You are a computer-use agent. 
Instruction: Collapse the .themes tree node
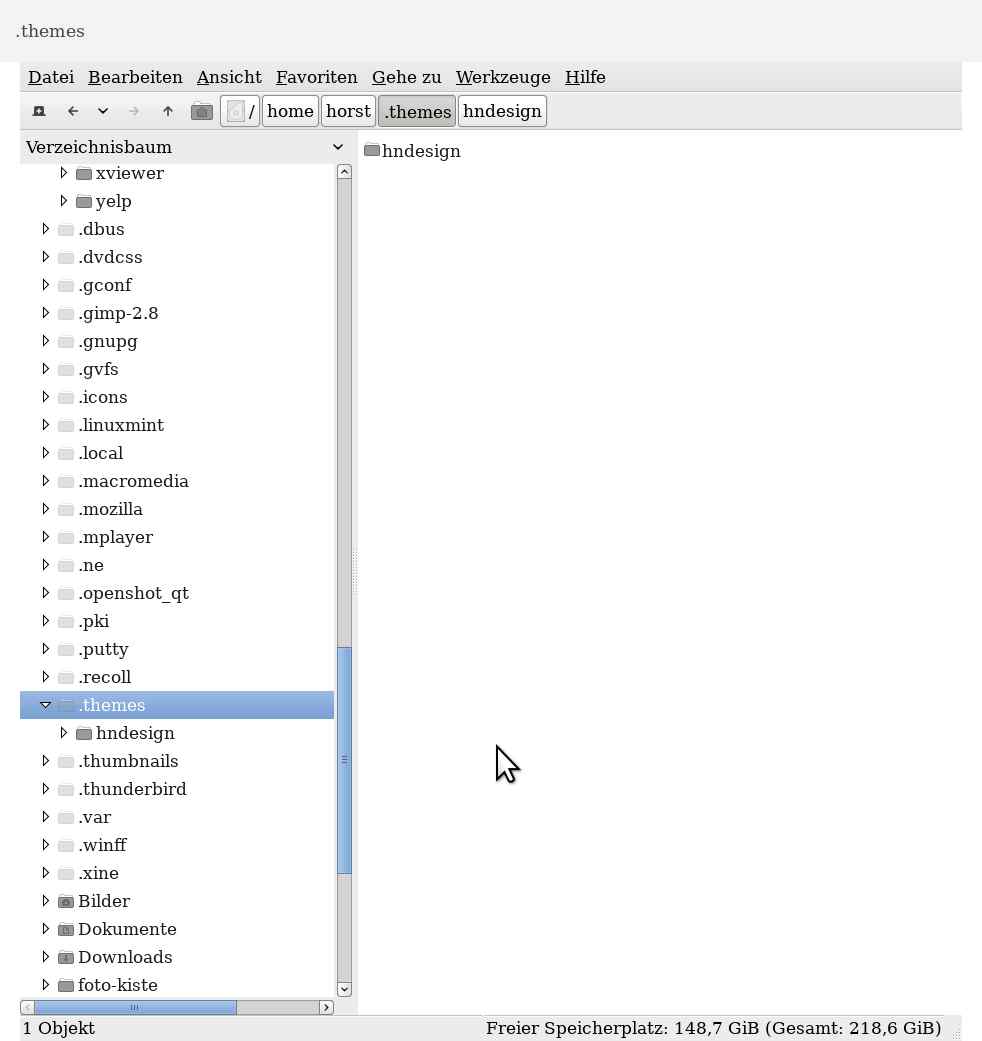coord(46,705)
